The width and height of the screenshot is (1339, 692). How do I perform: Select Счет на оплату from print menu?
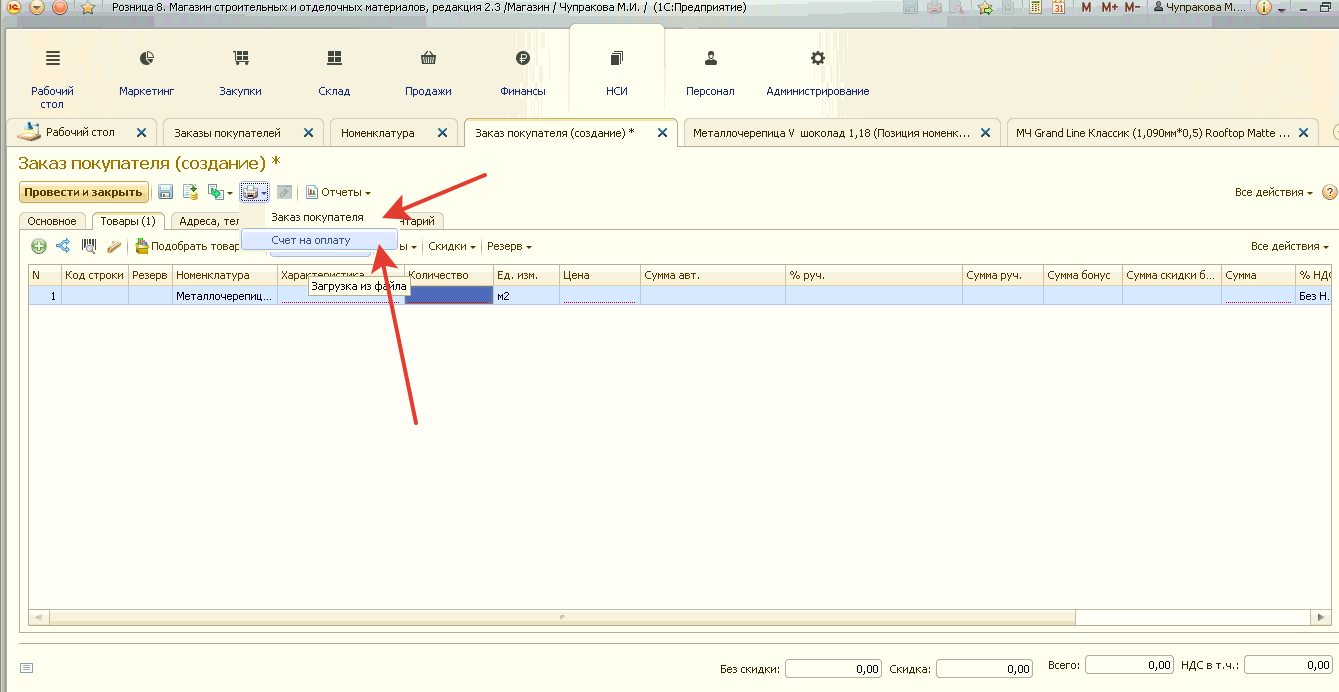311,241
